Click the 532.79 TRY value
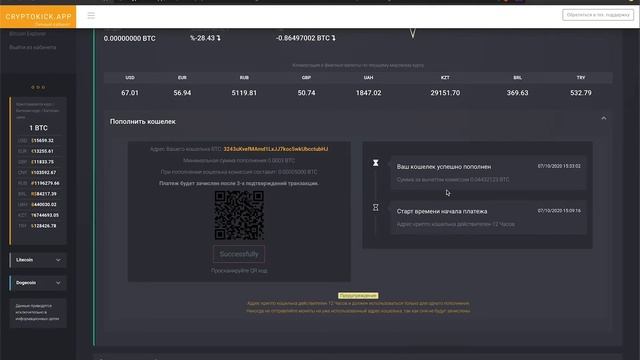Screen dimensions: 640x360 [x=581, y=93]
